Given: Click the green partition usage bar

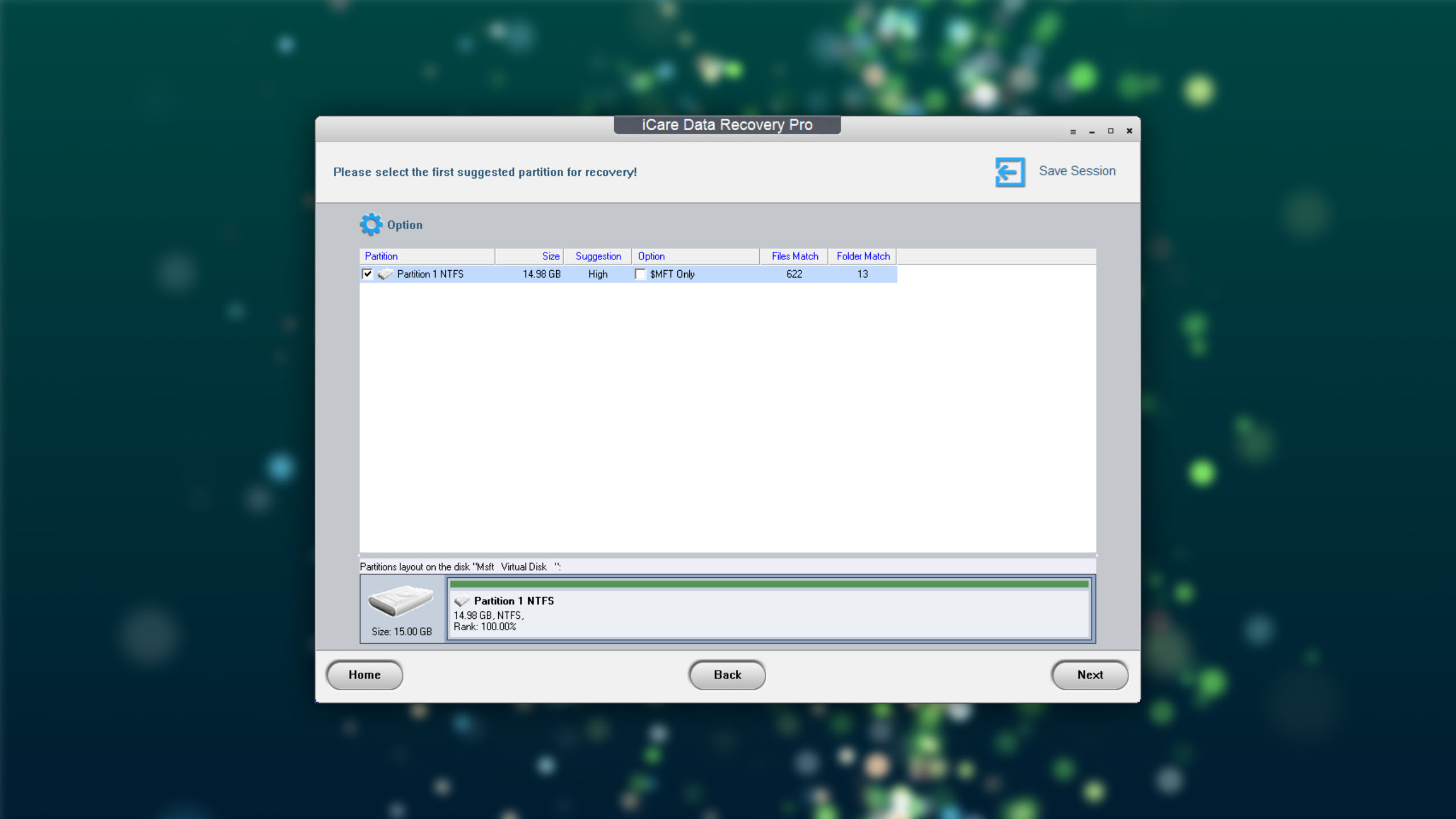Looking at the screenshot, I should 768,584.
